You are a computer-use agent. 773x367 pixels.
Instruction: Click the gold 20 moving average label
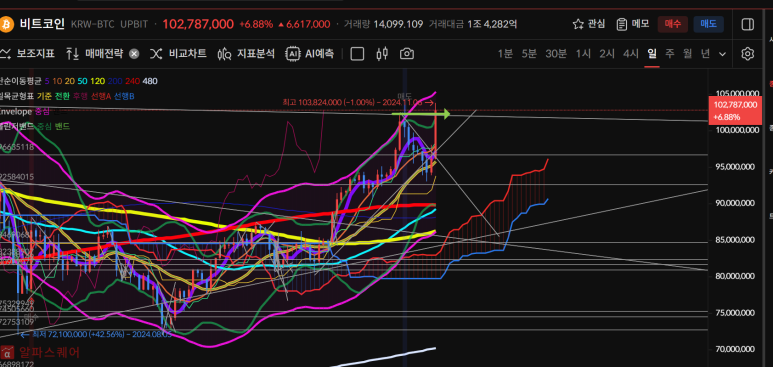[70, 81]
